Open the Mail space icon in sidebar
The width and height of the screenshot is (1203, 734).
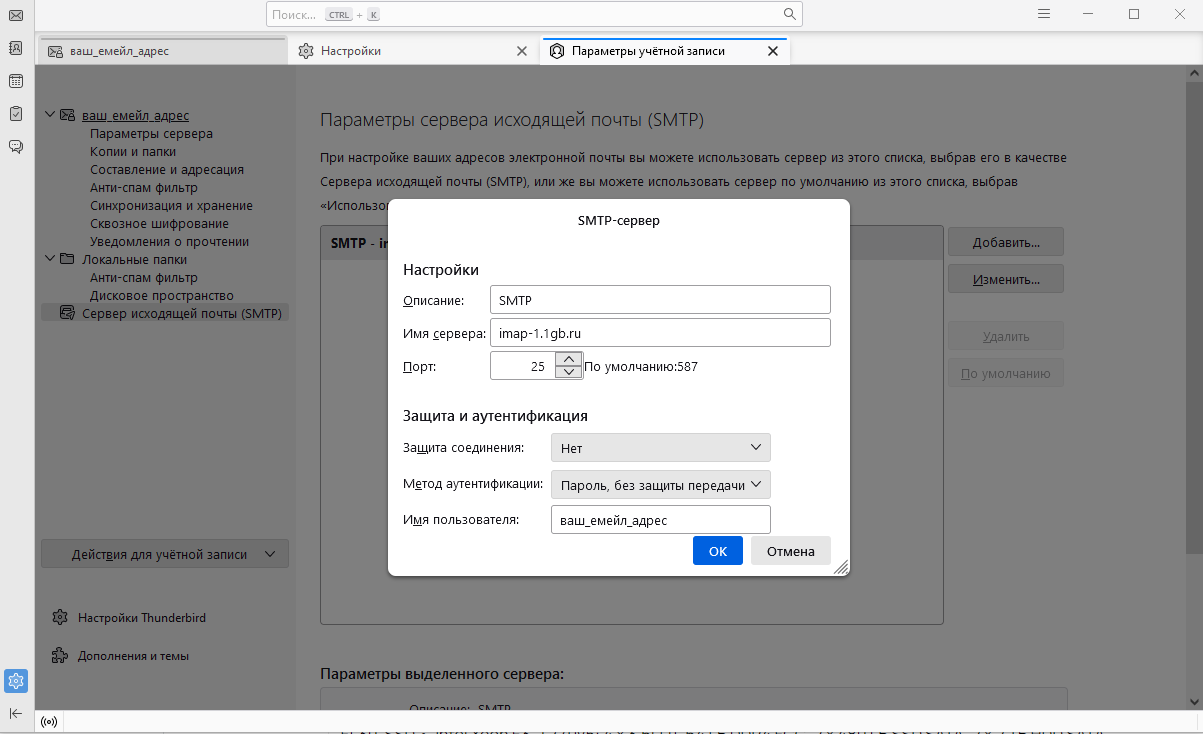coord(16,15)
